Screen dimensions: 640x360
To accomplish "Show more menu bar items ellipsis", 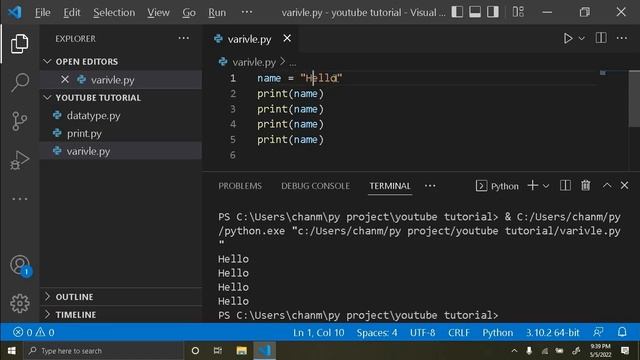I will (x=247, y=12).
